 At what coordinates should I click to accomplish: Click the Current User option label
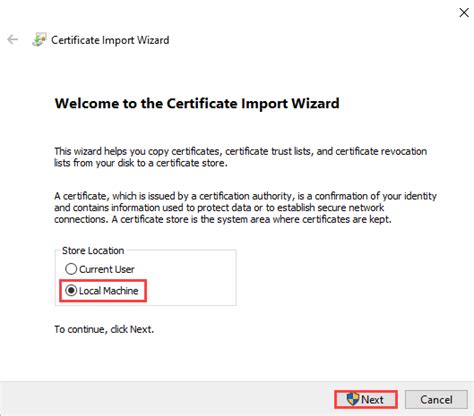(x=107, y=269)
